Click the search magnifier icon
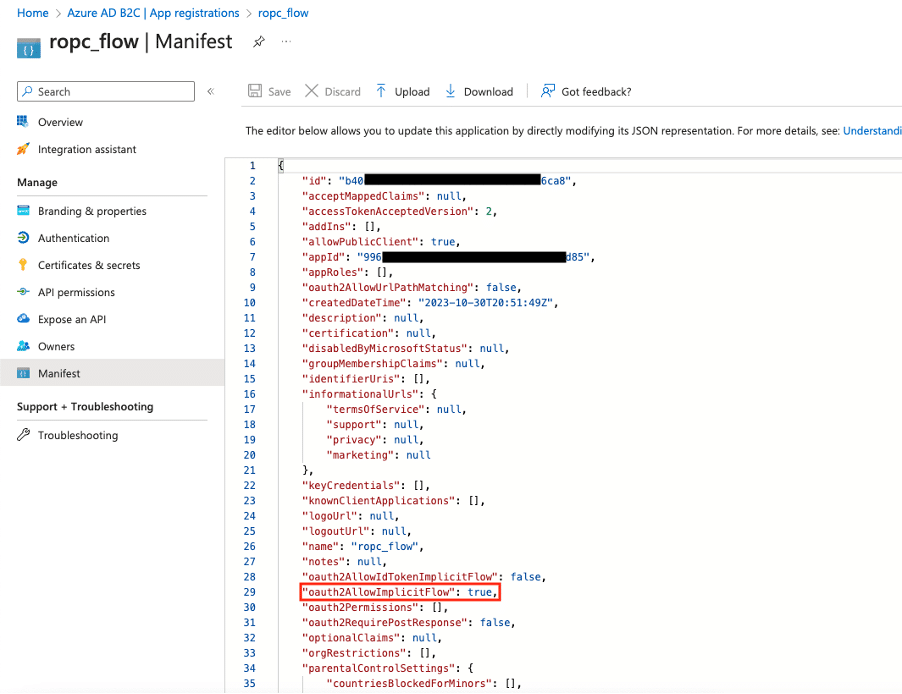This screenshot has width=902, height=694. [27, 91]
